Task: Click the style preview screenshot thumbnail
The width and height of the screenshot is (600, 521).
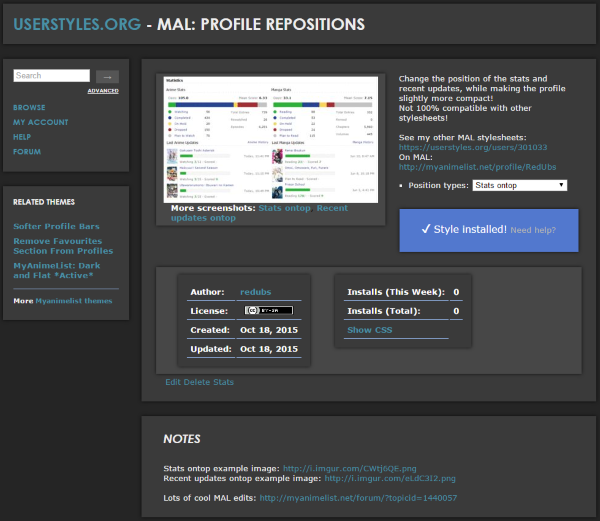Action: [x=271, y=140]
